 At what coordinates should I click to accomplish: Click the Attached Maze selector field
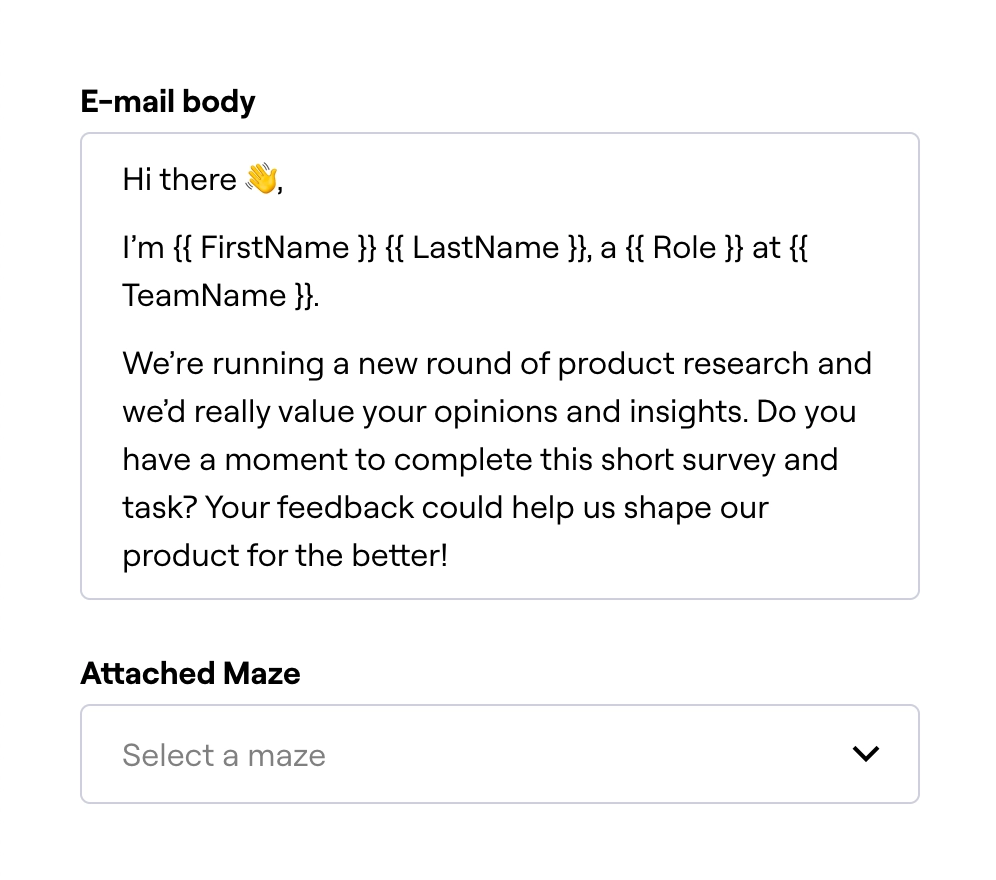click(x=500, y=754)
